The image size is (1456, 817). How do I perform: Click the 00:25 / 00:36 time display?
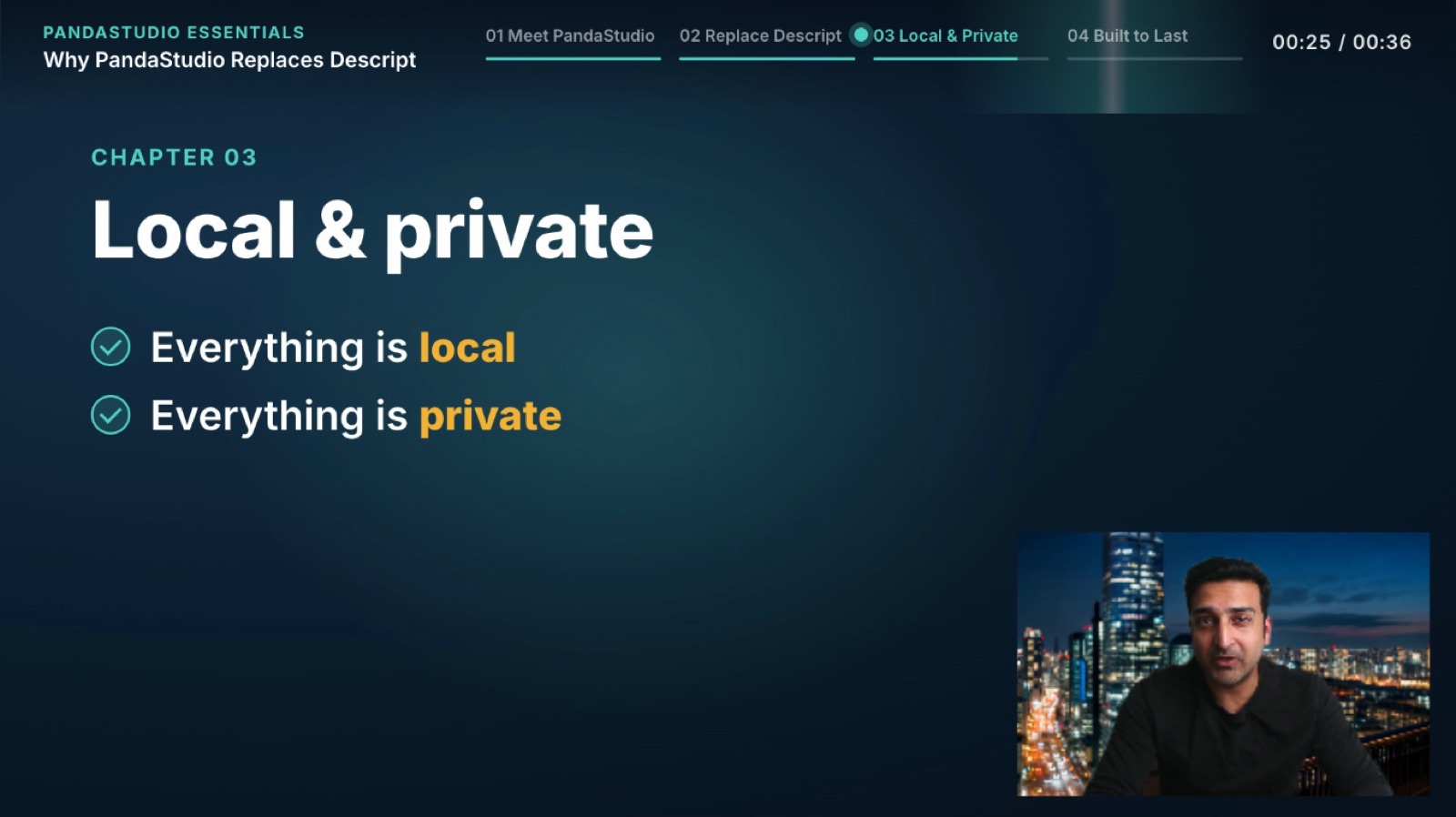(1341, 42)
